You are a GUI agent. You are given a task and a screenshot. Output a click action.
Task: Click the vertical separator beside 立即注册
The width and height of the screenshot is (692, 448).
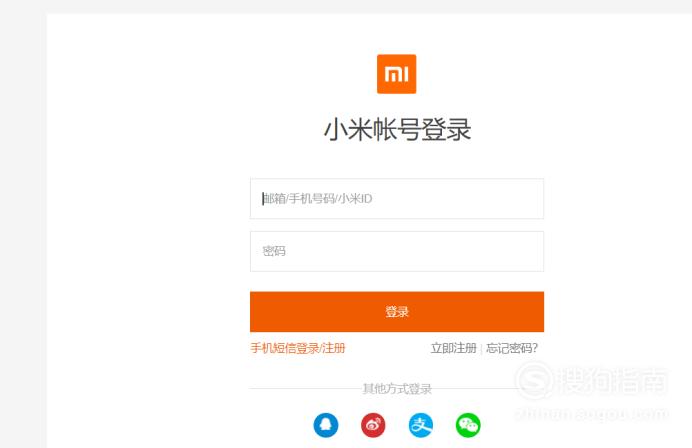coord(481,349)
